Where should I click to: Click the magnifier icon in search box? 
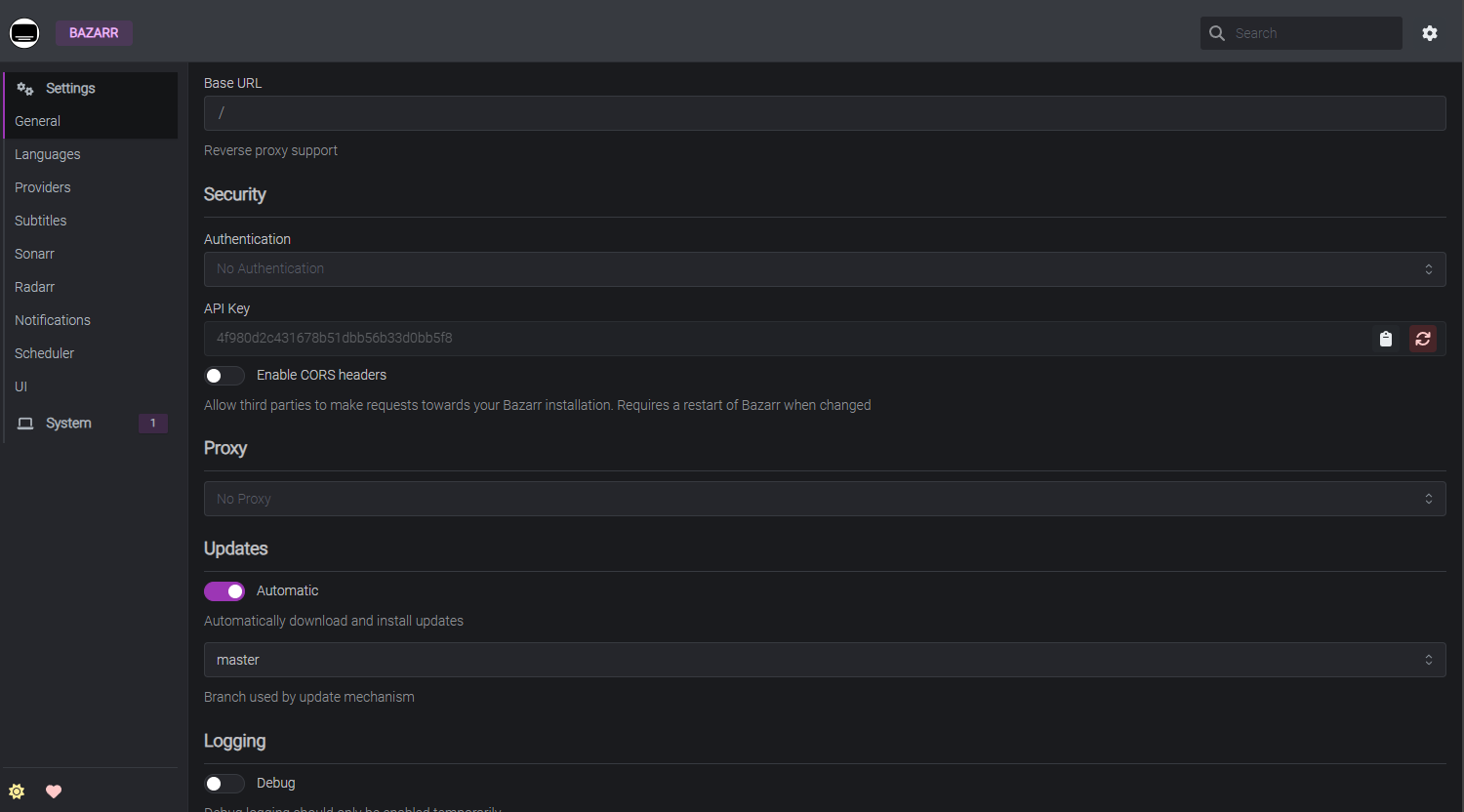coord(1217,33)
